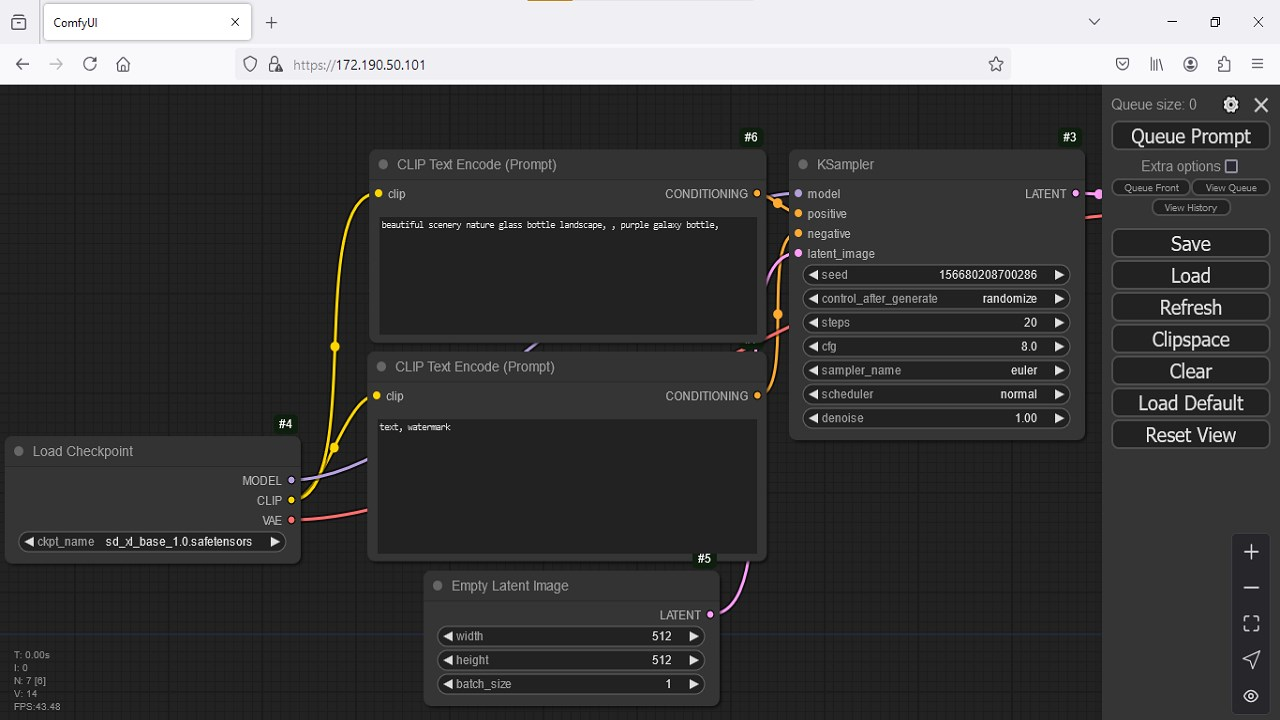
Task: Open a new browser tab
Action: point(271,22)
